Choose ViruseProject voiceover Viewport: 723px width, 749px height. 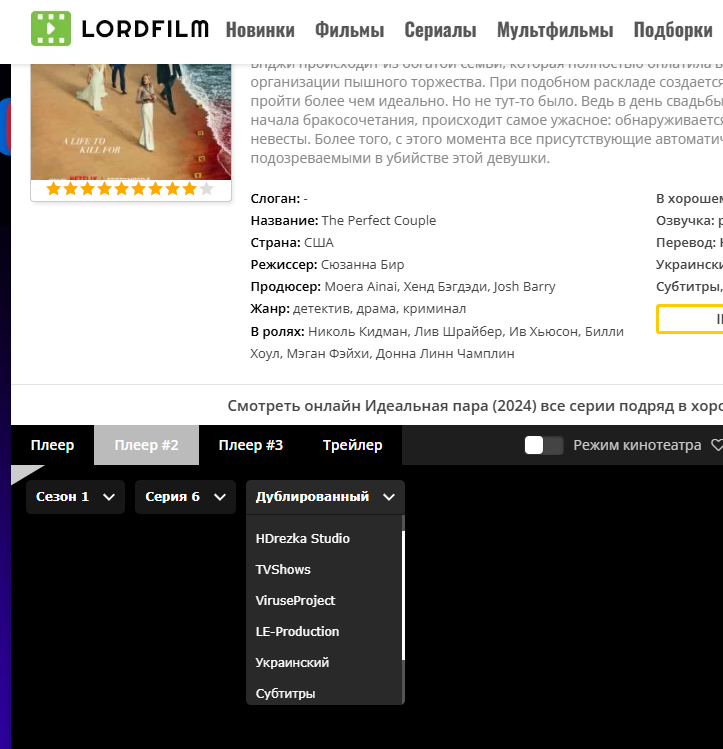295,601
